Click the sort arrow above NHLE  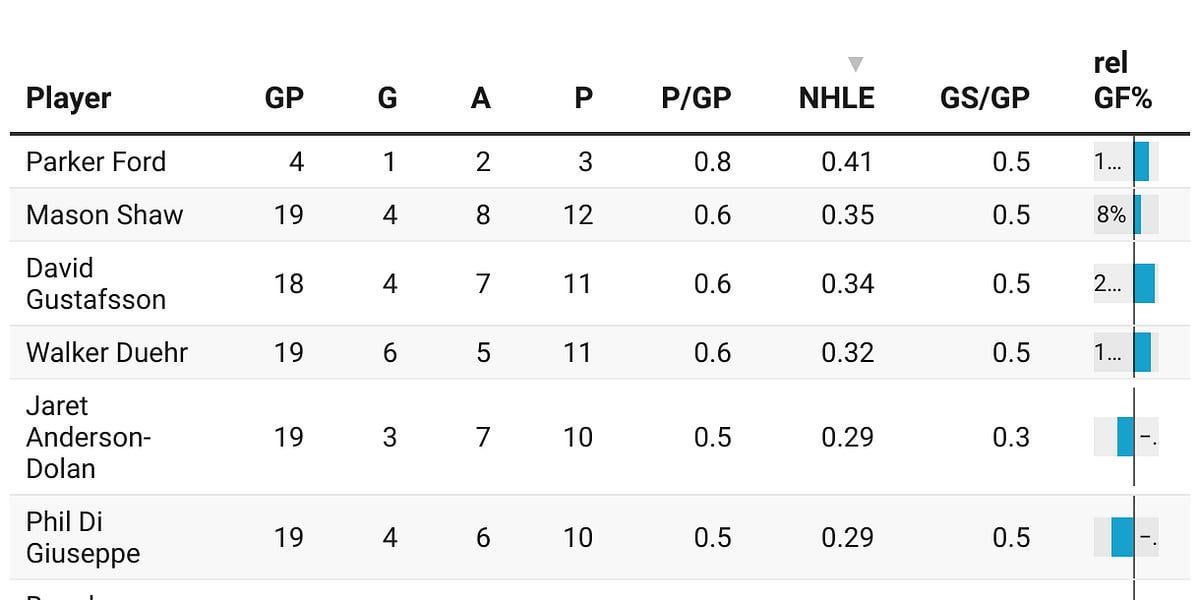(x=855, y=65)
